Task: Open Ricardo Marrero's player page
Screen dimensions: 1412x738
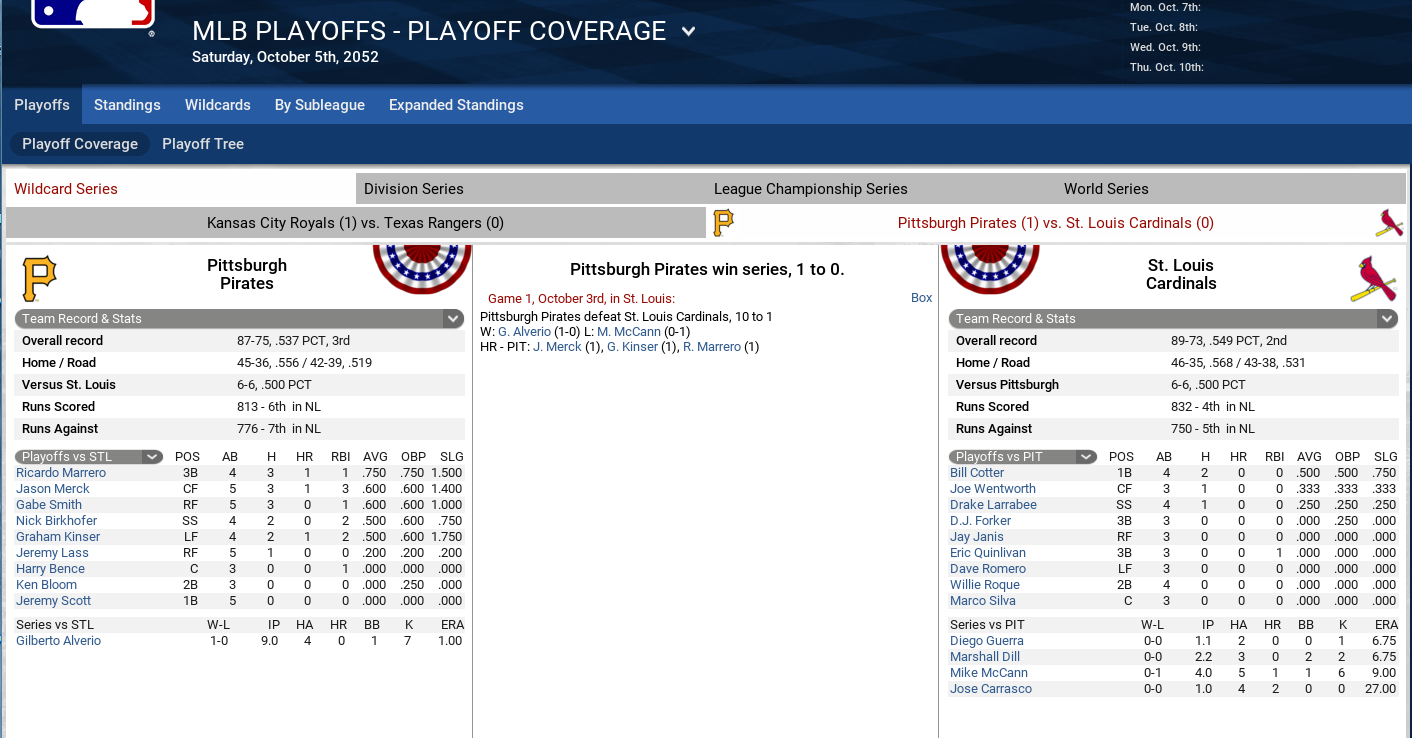Action: pos(61,473)
